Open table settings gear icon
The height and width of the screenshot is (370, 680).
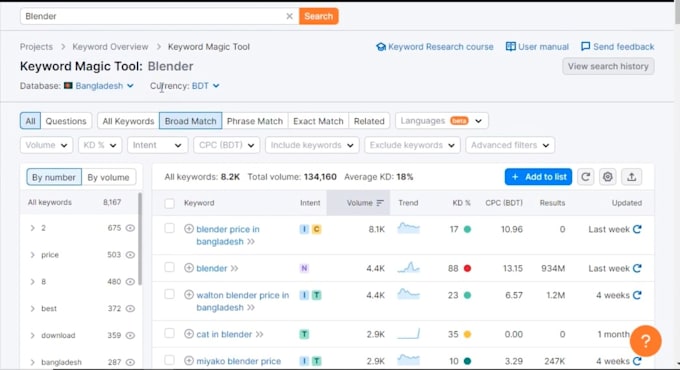tap(608, 177)
